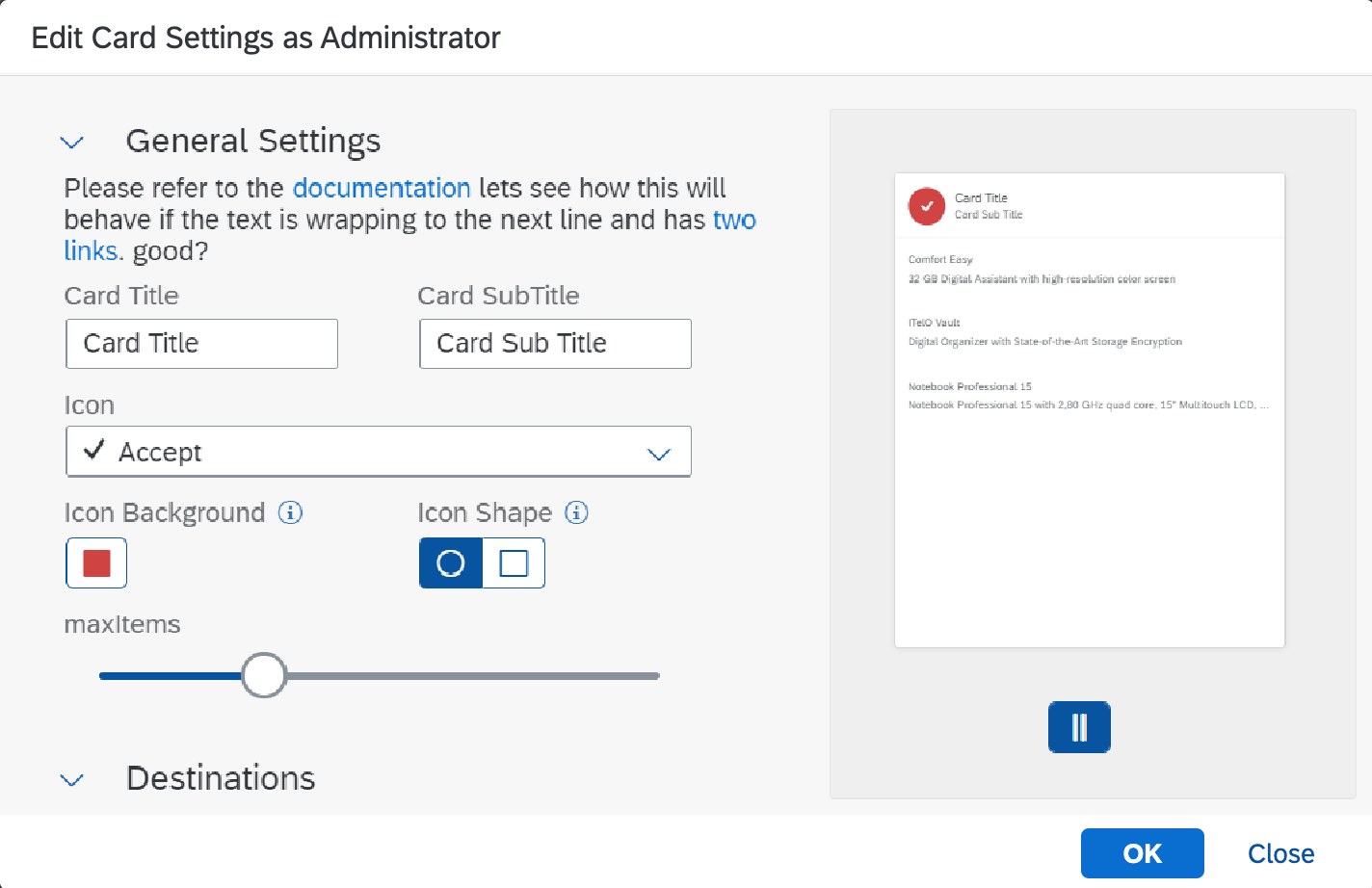Select the circle icon shape
This screenshot has width=1372, height=888.
pos(451,562)
